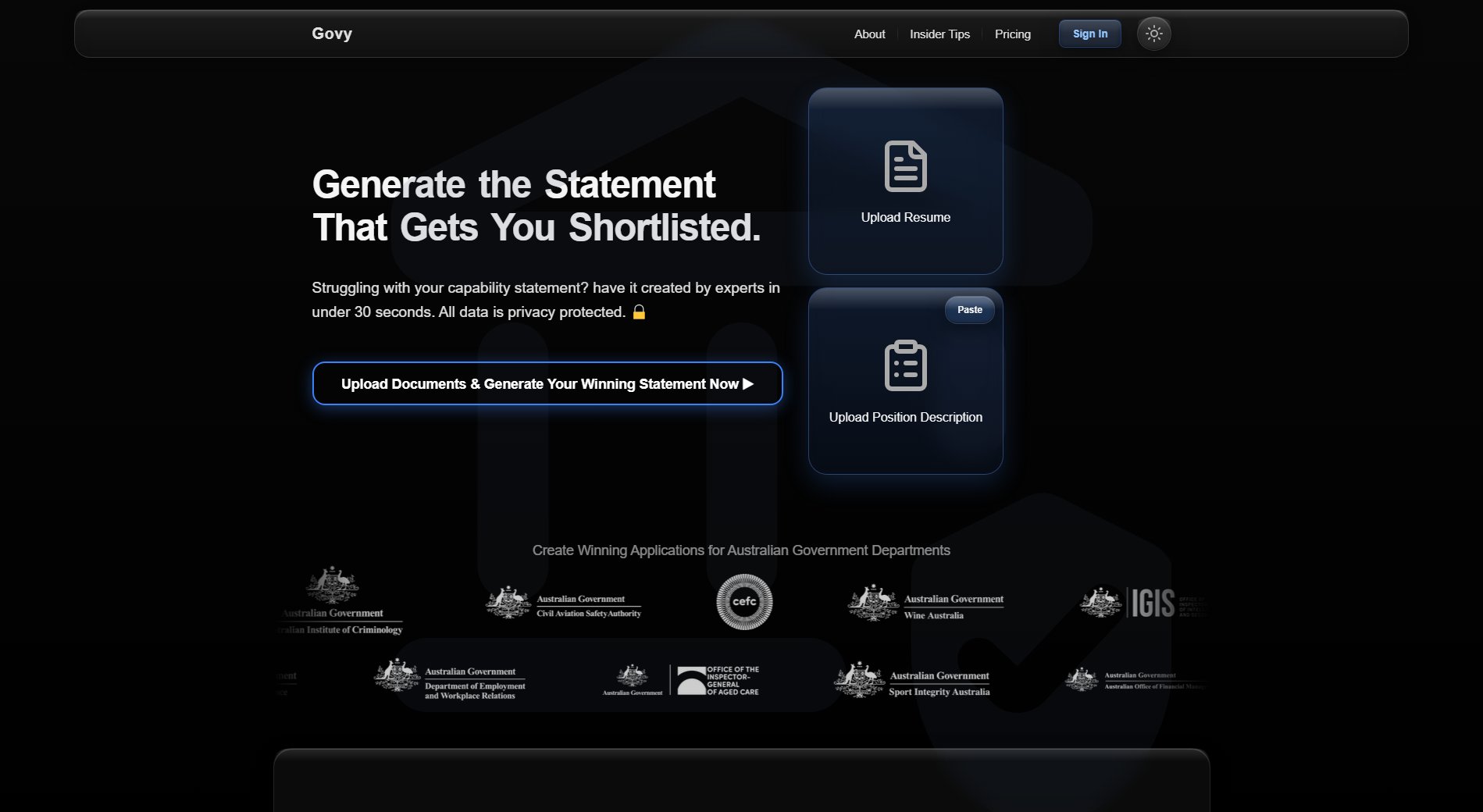Click the cefc circular logo

pos(744,602)
